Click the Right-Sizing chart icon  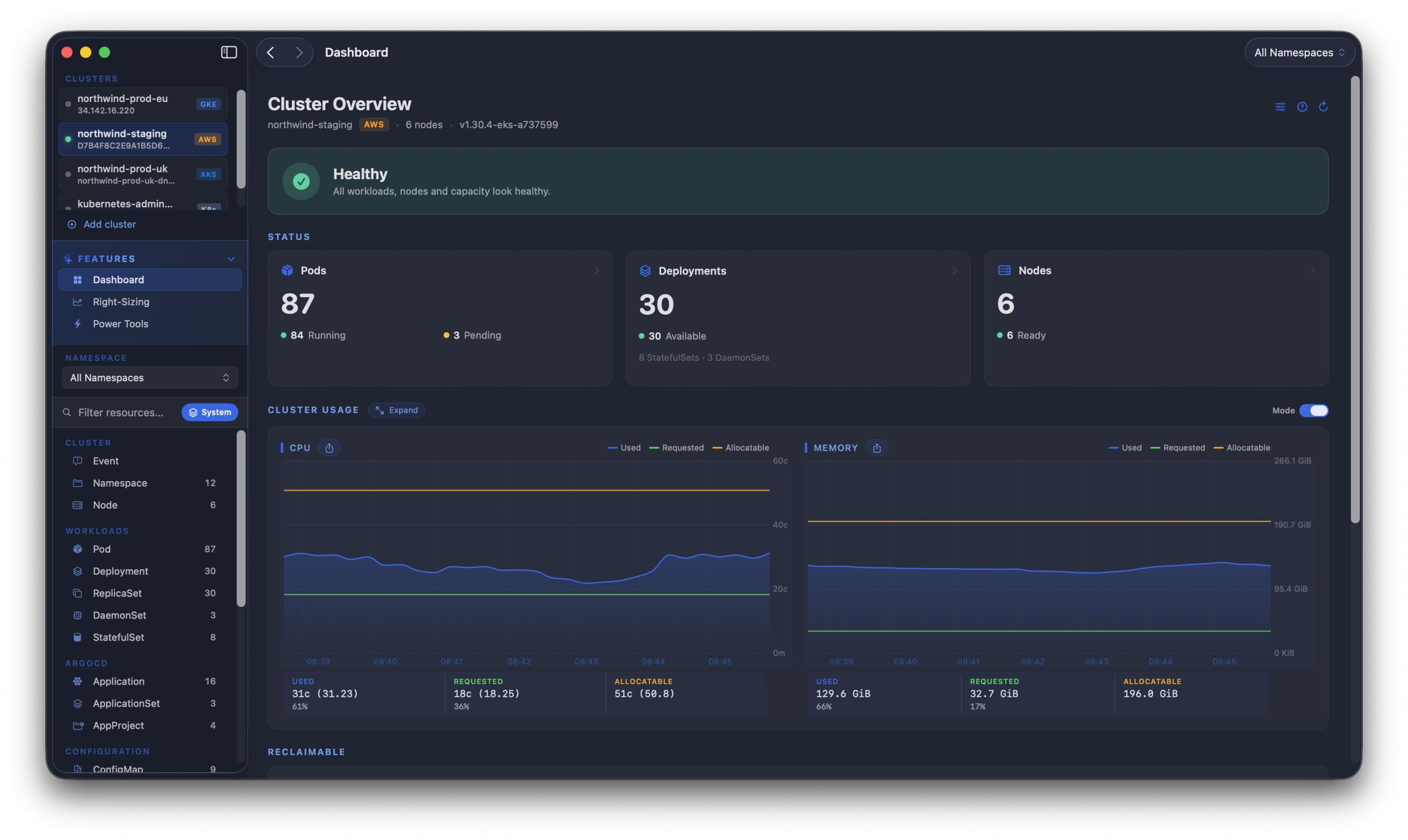(78, 301)
